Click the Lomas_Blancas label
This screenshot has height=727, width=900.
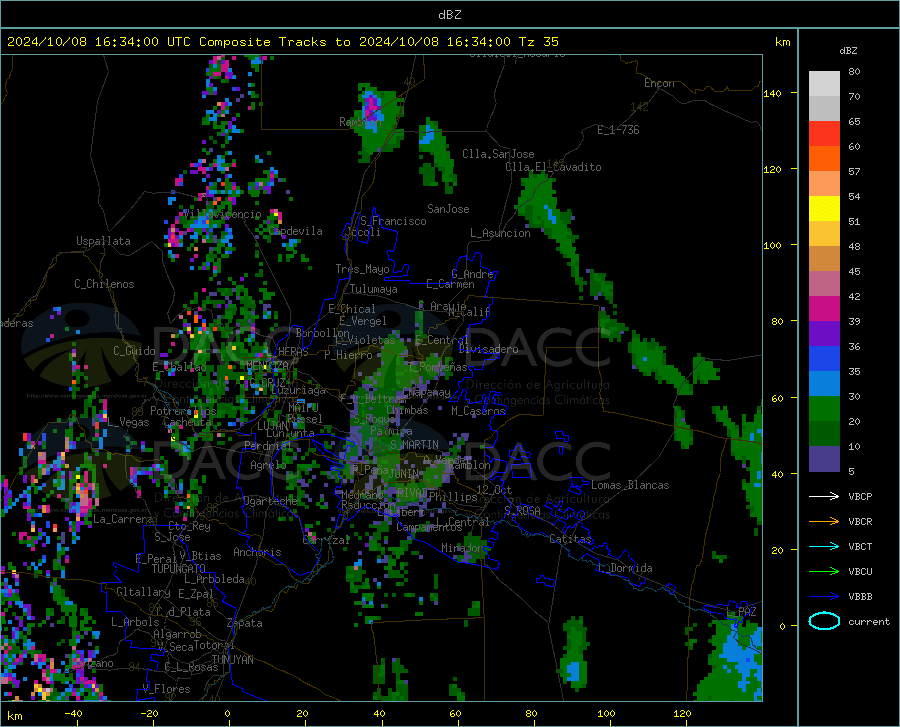tap(630, 485)
